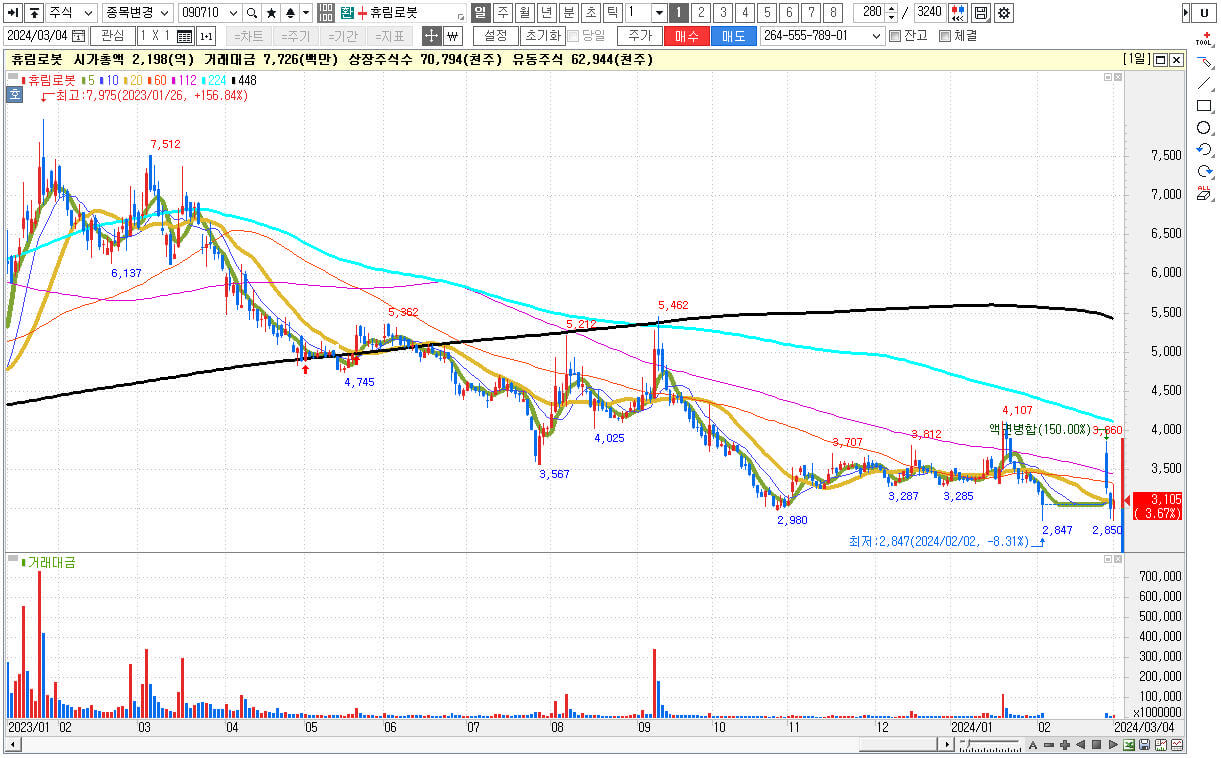Screen dimensions: 1221x758
Task: Click the 2024/03/04 date field
Action: [44, 36]
